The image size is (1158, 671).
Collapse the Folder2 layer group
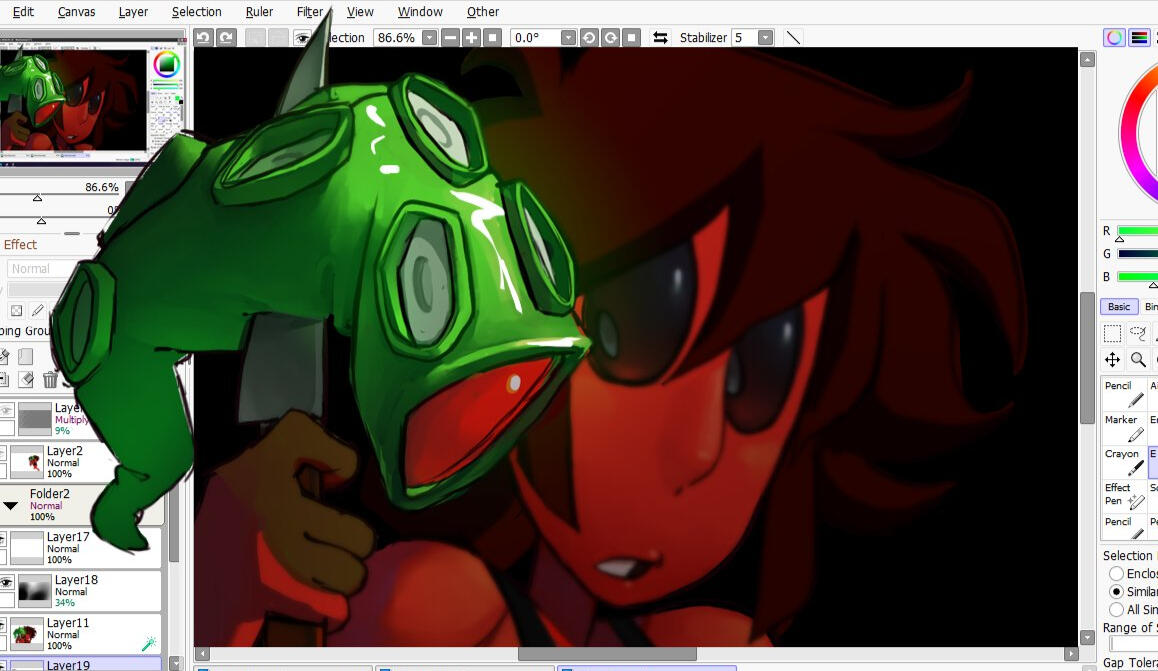point(11,505)
